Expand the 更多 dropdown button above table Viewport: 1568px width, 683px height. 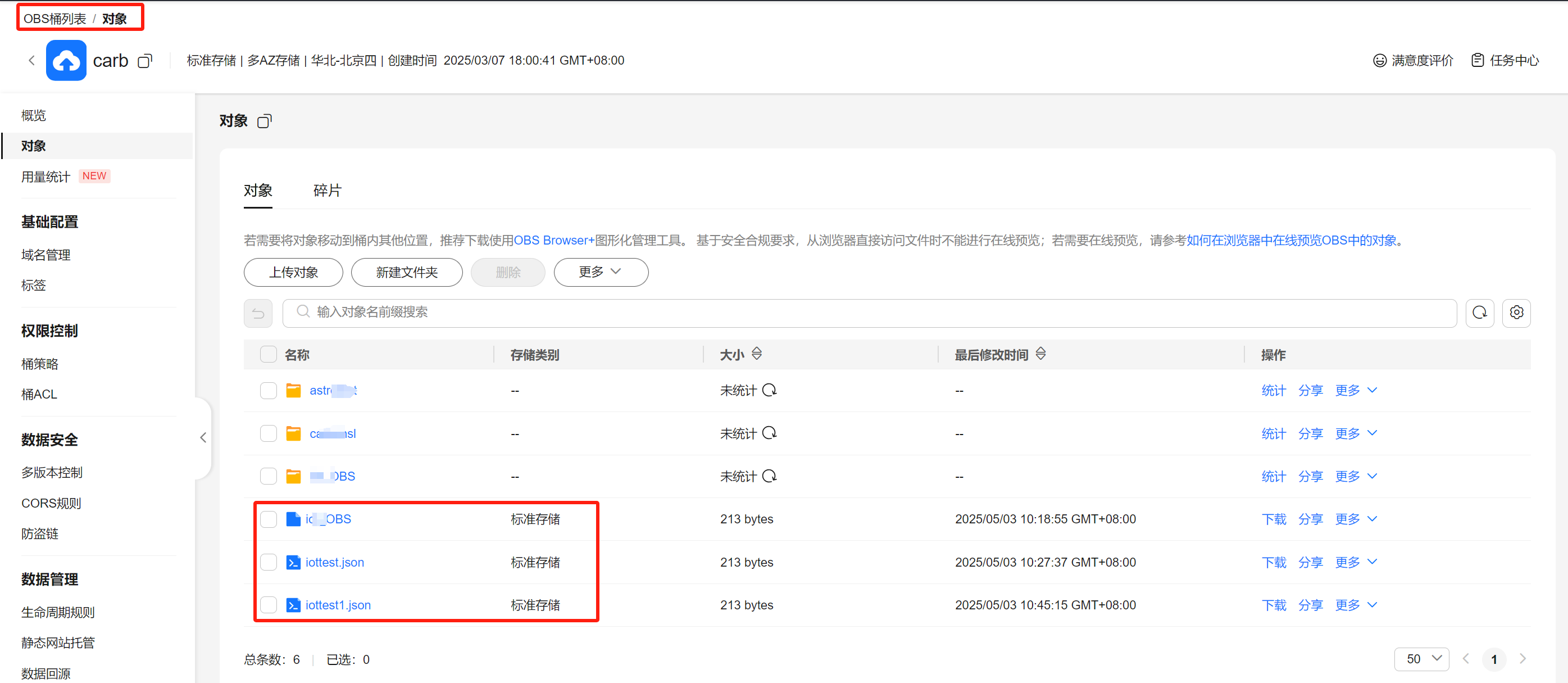(x=600, y=272)
